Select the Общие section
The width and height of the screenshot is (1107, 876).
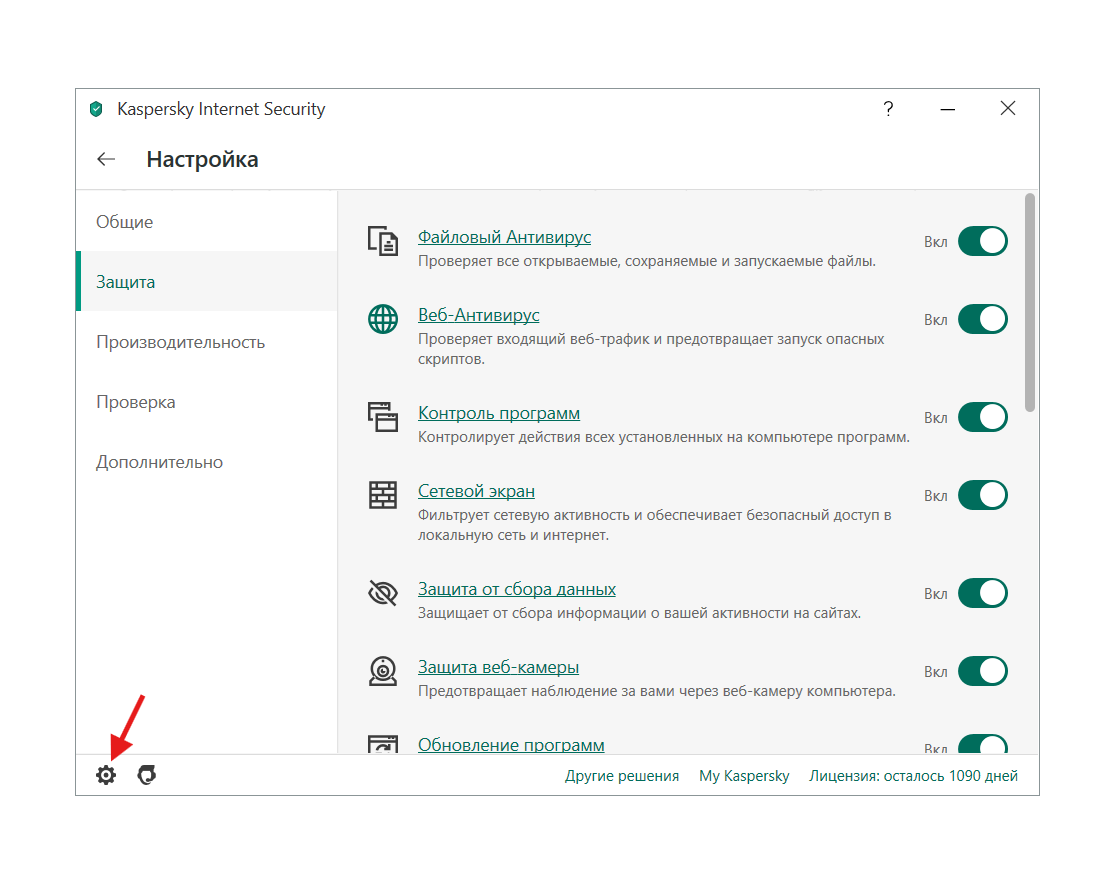tap(206, 222)
